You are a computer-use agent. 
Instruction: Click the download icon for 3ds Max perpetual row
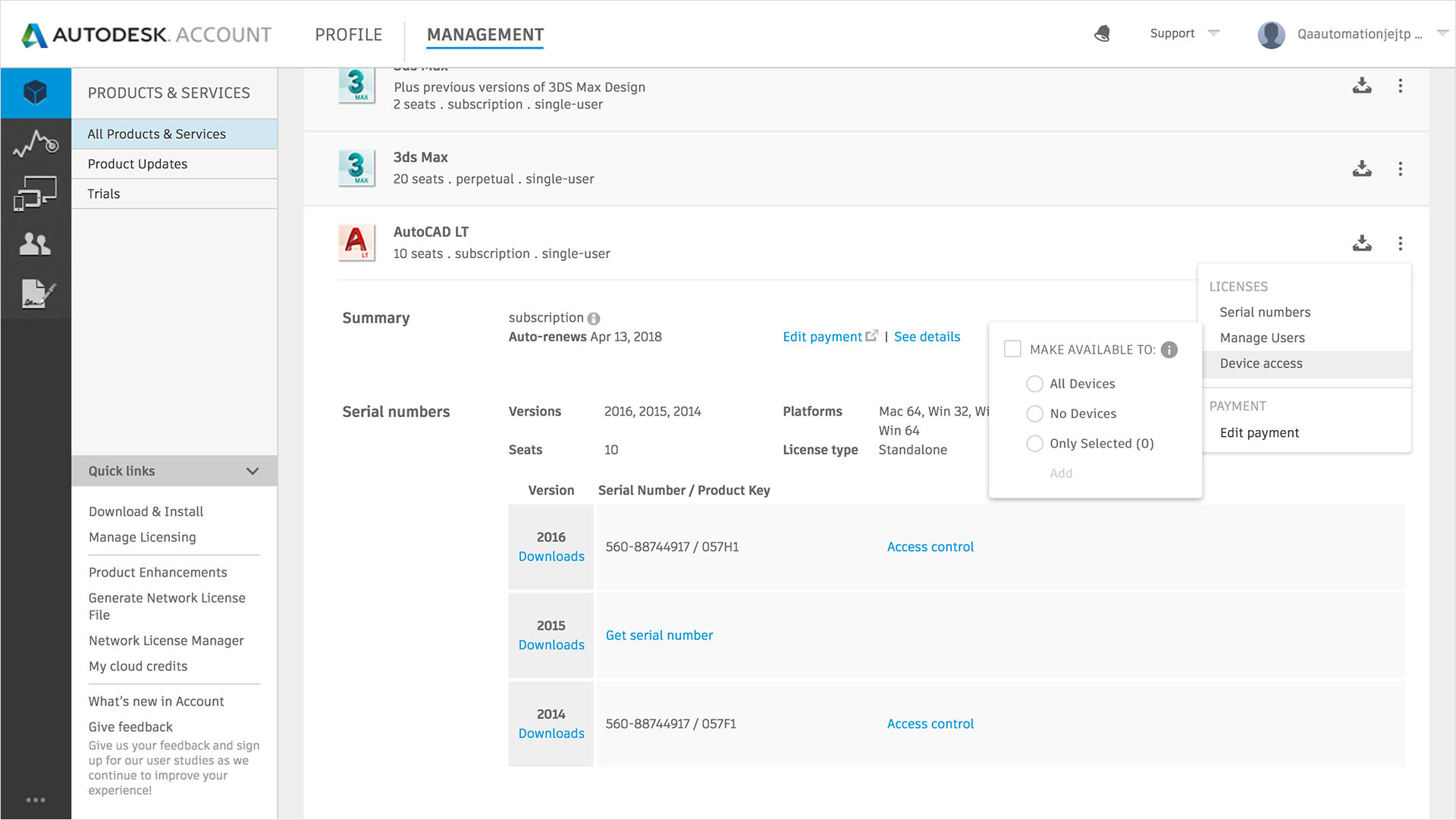tap(1362, 168)
